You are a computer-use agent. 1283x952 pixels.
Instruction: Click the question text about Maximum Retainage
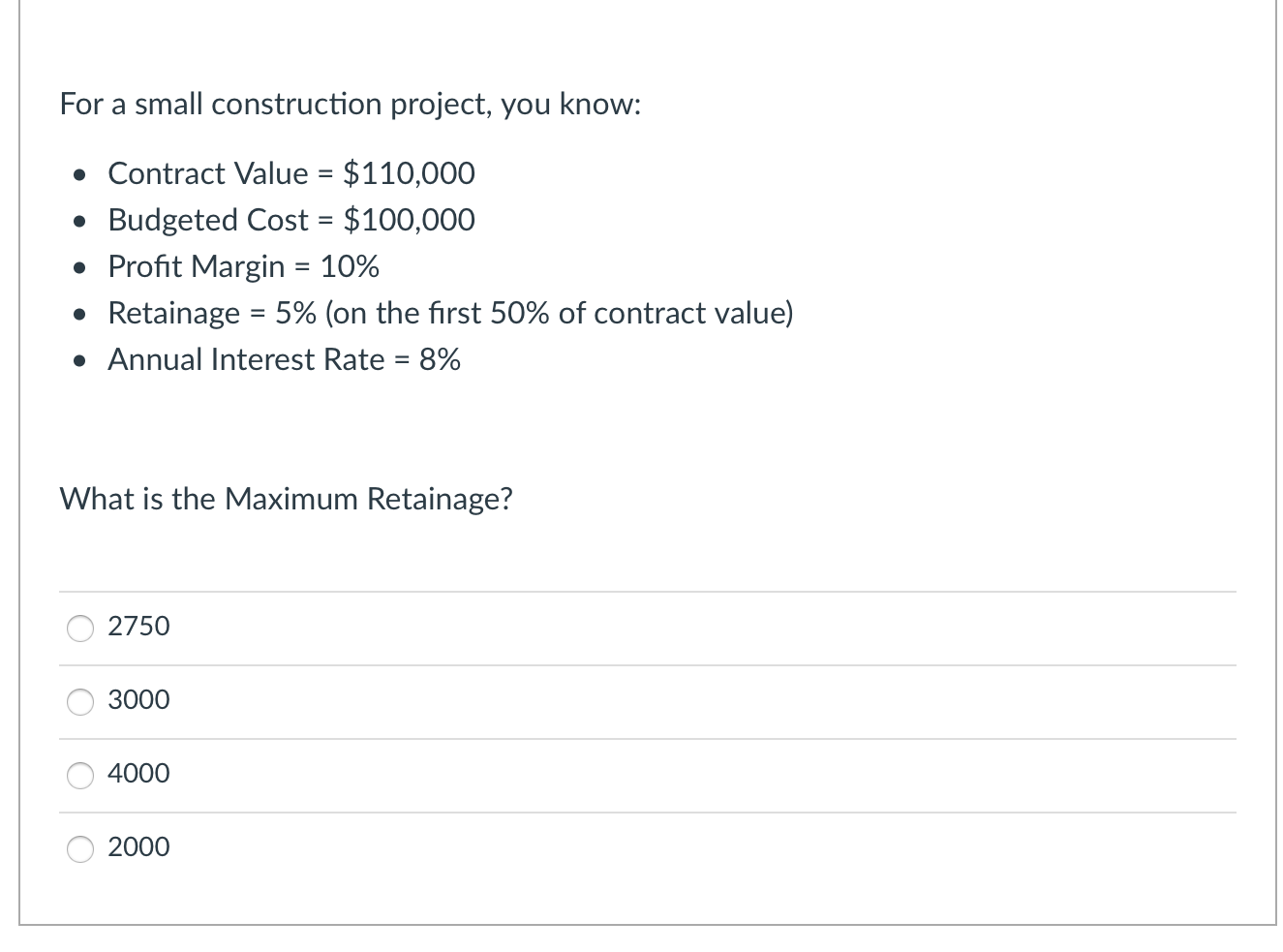pos(287,500)
